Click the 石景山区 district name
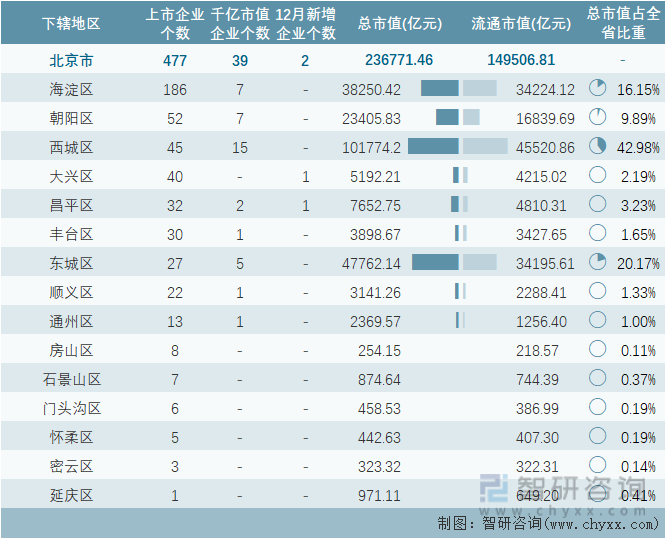This screenshot has height=538, width=665. [71, 379]
